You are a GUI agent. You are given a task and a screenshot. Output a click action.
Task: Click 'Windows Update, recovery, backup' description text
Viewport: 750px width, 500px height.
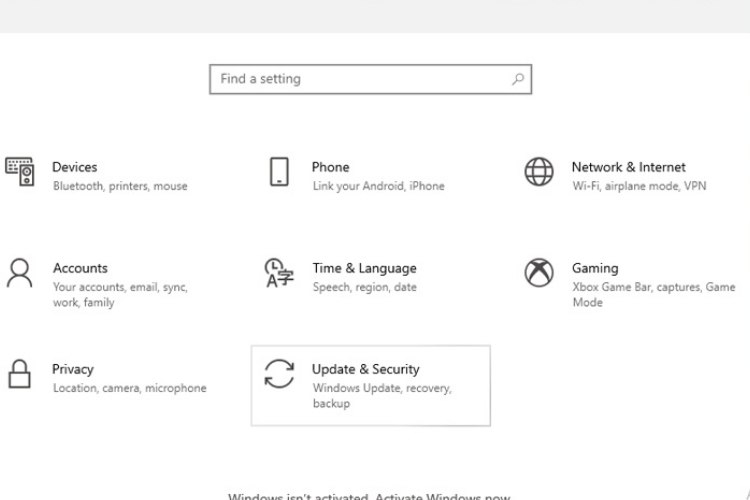(x=381, y=395)
